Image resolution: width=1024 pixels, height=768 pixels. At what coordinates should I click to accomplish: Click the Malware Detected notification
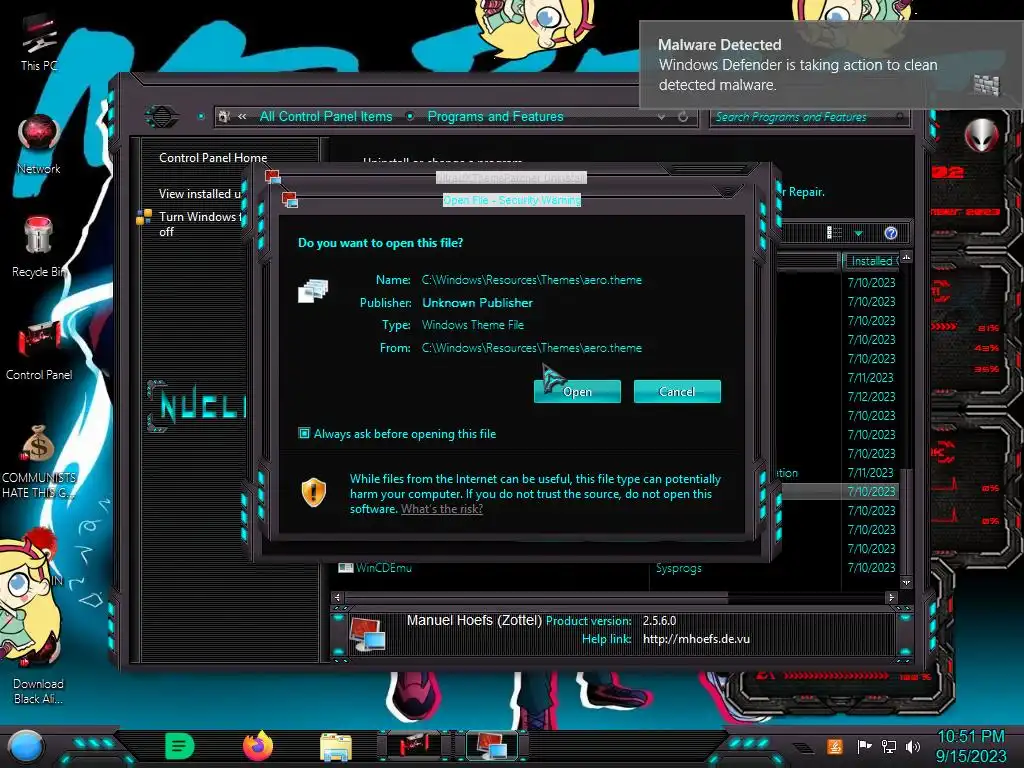click(x=829, y=64)
